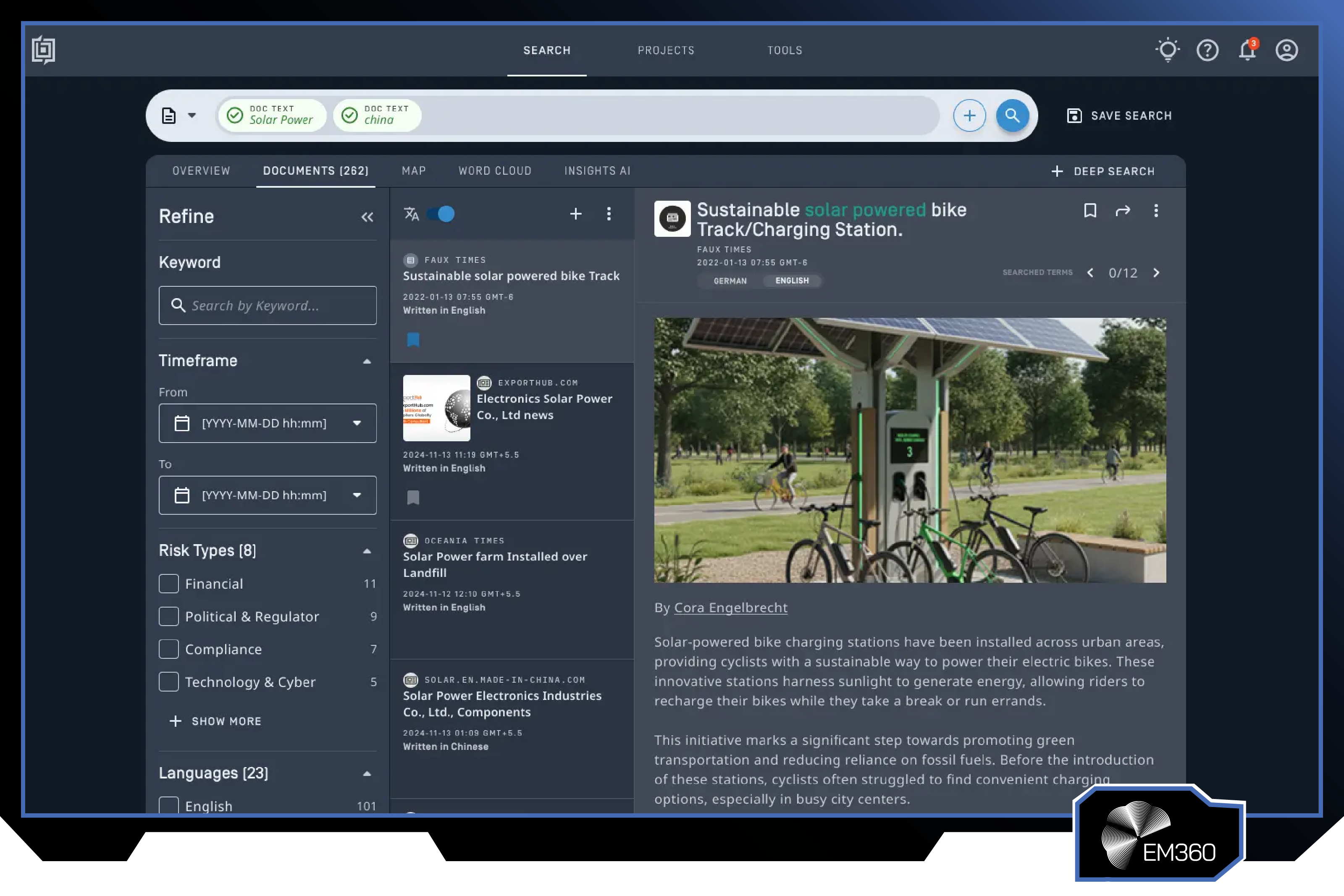Switch to the Map tab
Screen dimensions: 1344x896
[414, 171]
